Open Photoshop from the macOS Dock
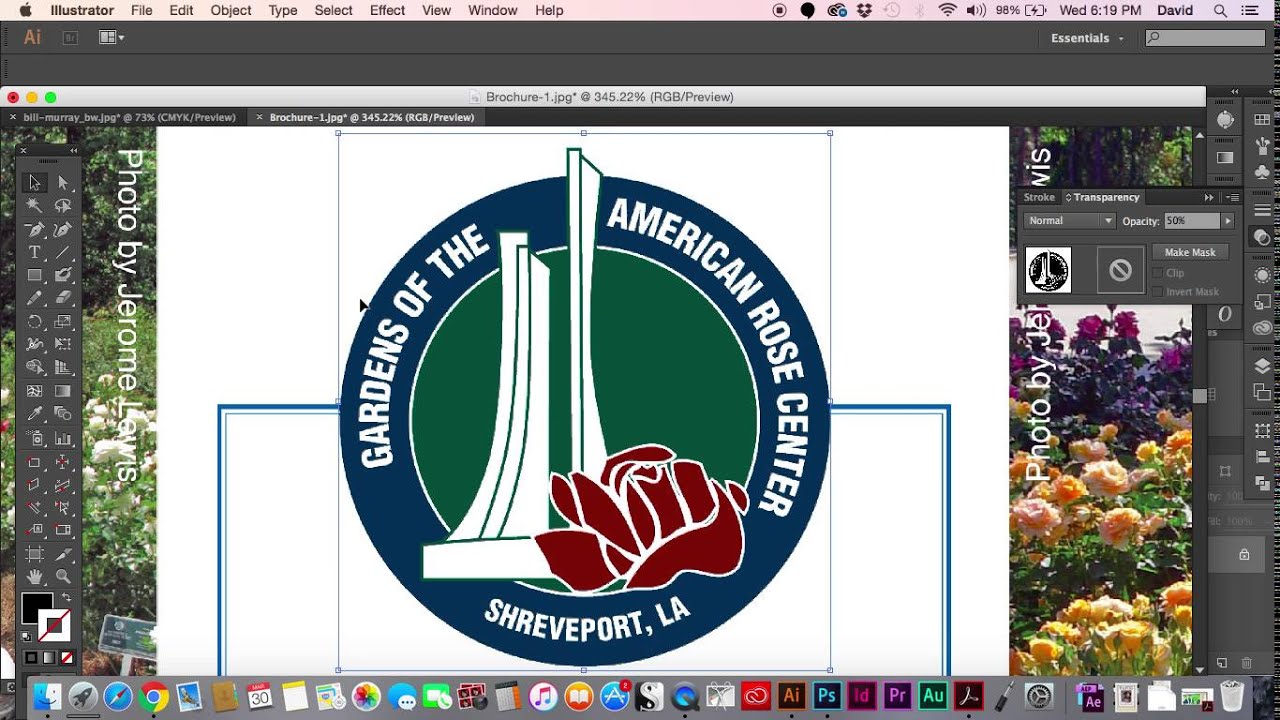 827,695
